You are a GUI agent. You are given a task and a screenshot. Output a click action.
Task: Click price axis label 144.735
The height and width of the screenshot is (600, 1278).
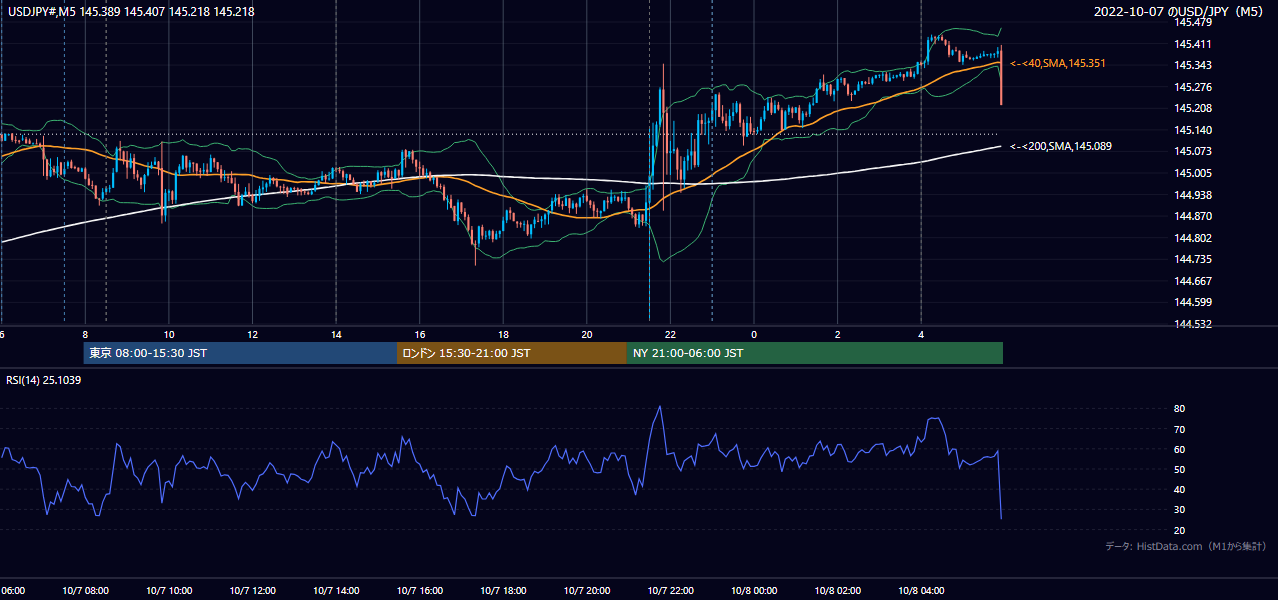[1193, 259]
